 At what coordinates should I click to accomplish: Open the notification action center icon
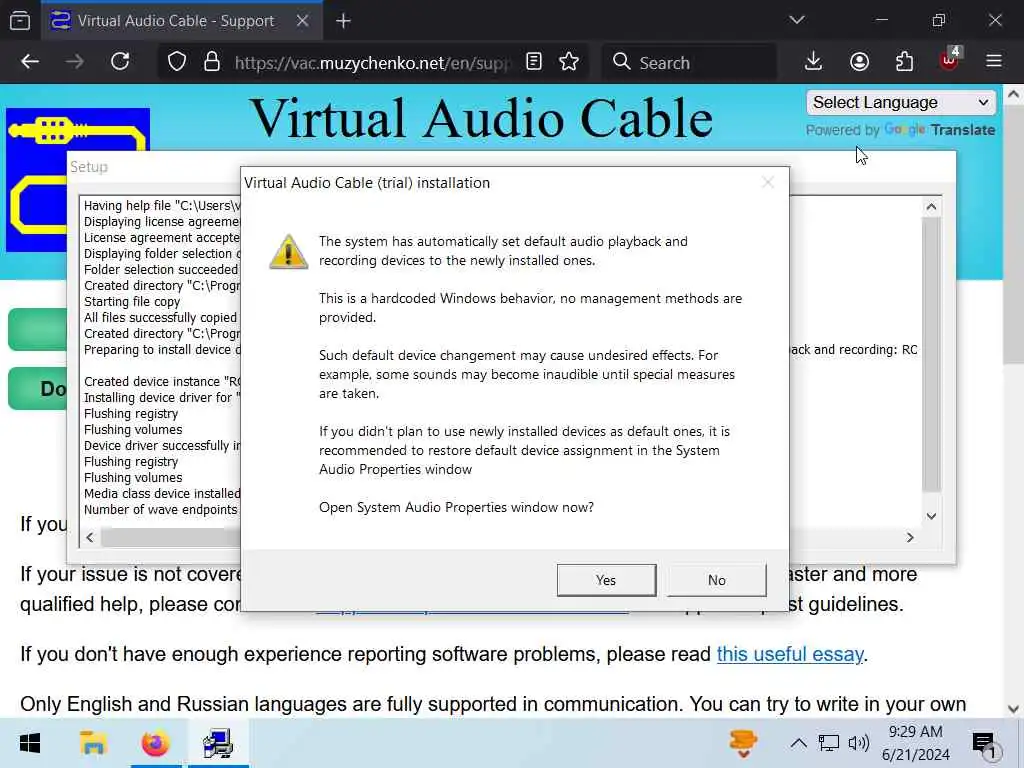point(984,743)
